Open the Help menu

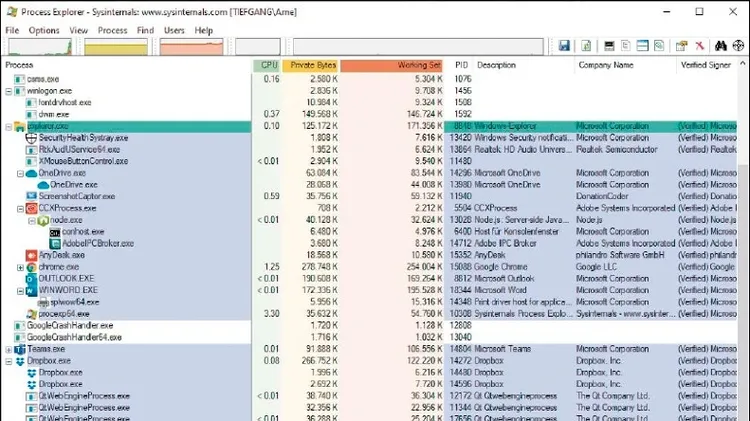tap(203, 30)
